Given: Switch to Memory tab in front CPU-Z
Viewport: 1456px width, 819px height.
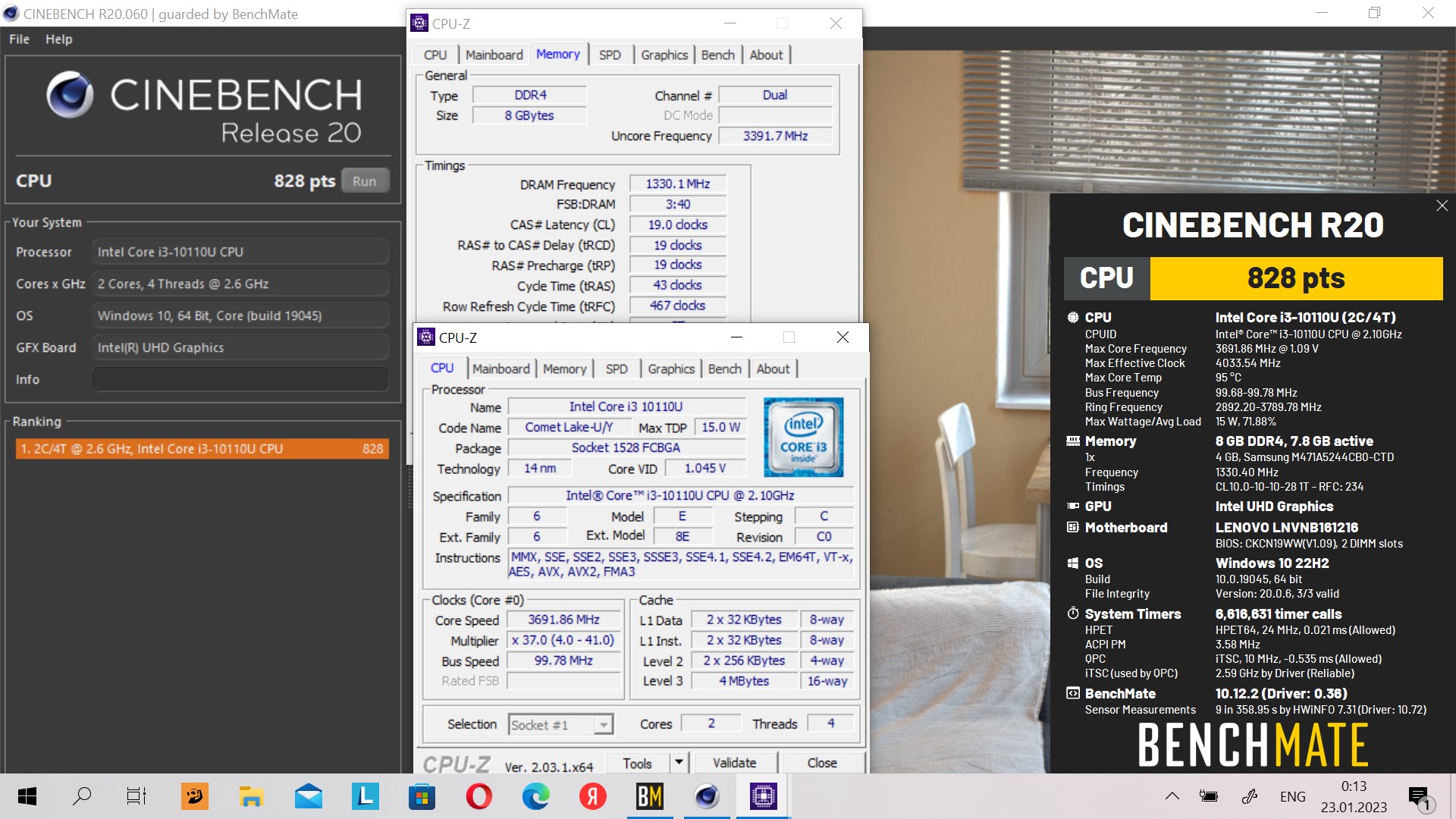Looking at the screenshot, I should pyautogui.click(x=564, y=369).
